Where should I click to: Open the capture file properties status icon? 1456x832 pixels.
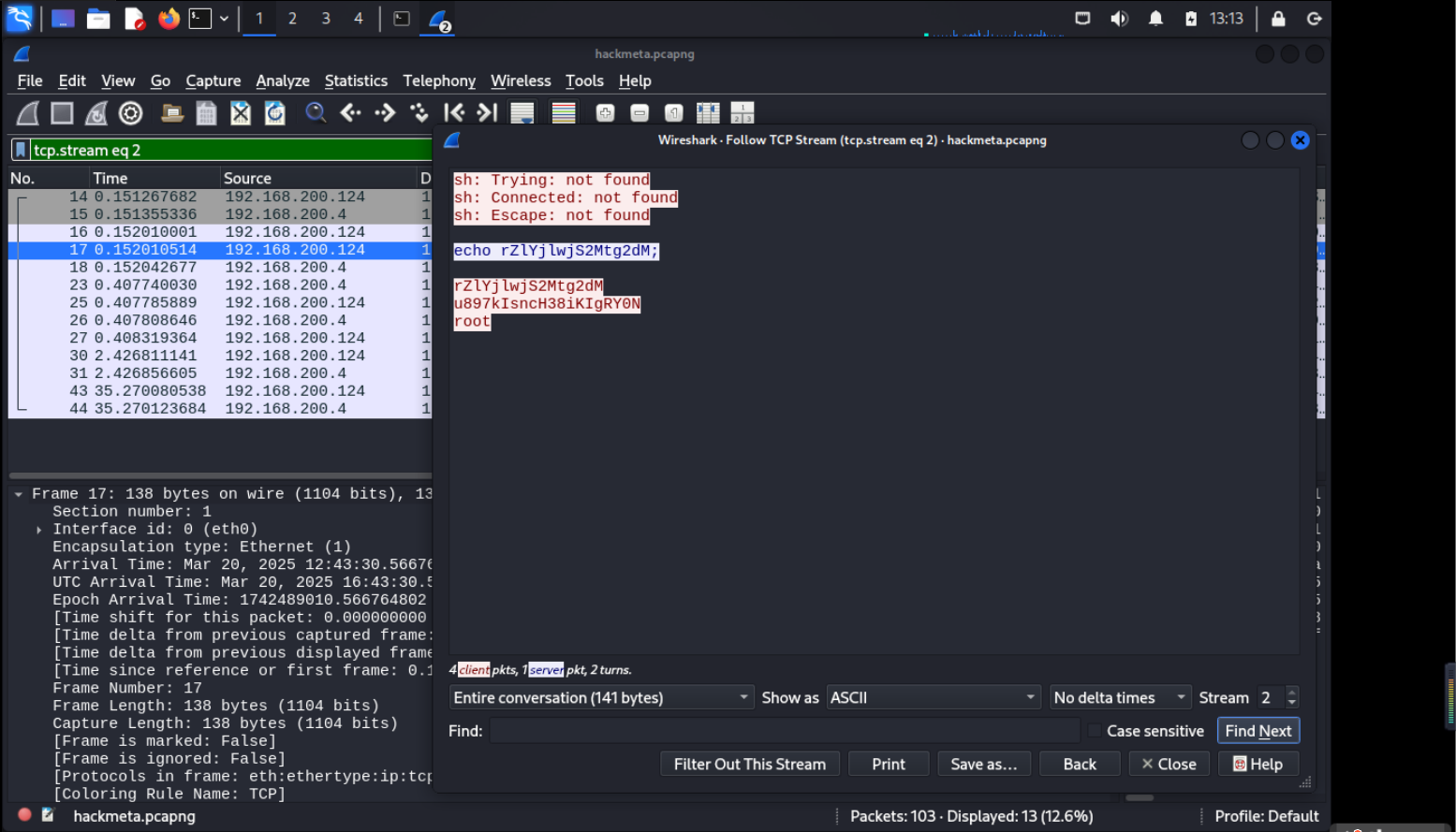(48, 815)
